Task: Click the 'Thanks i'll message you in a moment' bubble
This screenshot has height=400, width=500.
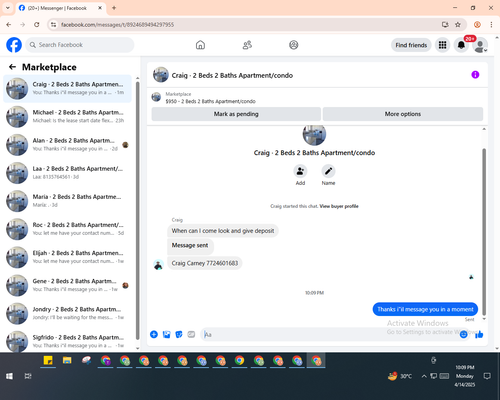Action: click(x=425, y=309)
